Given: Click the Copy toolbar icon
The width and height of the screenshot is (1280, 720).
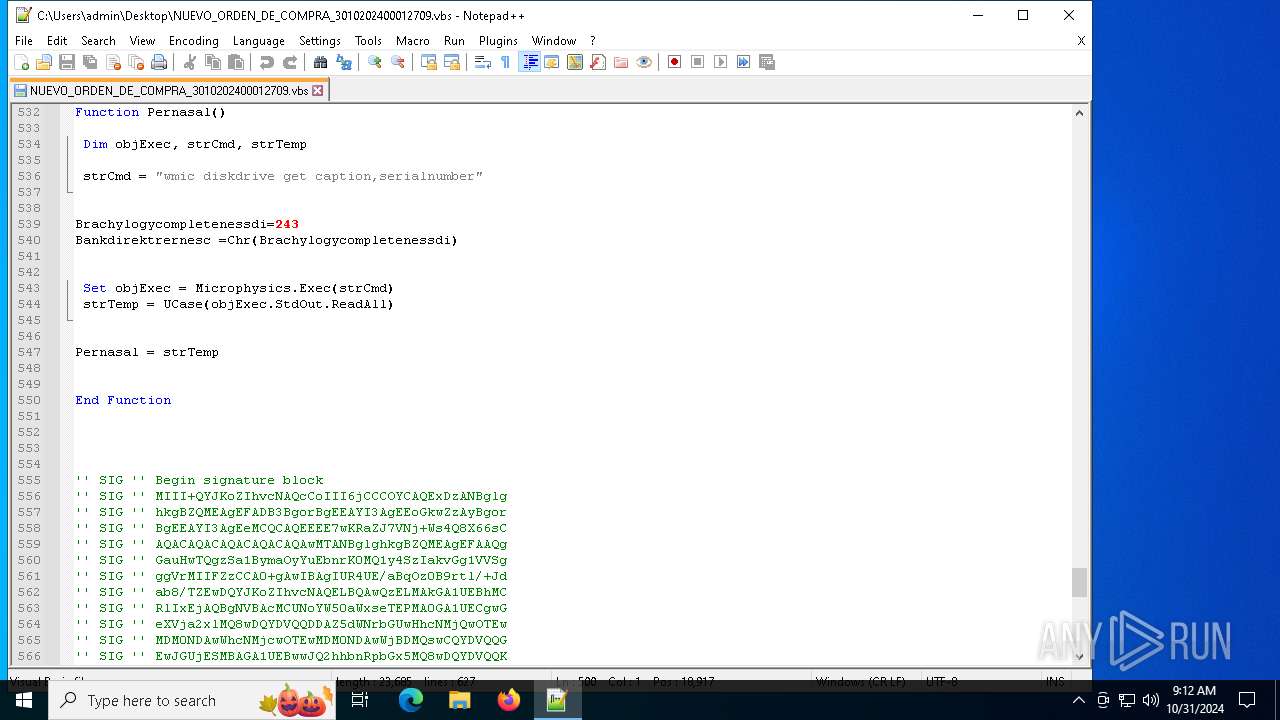Looking at the screenshot, I should click(213, 62).
